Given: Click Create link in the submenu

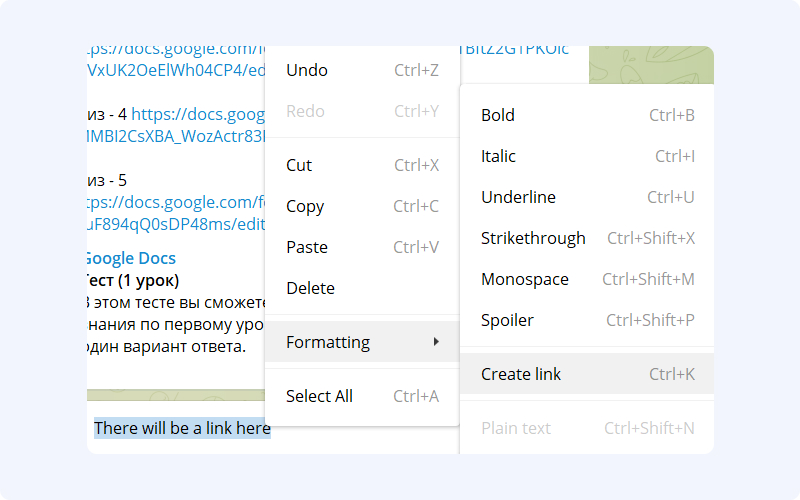Looking at the screenshot, I should (x=587, y=374).
